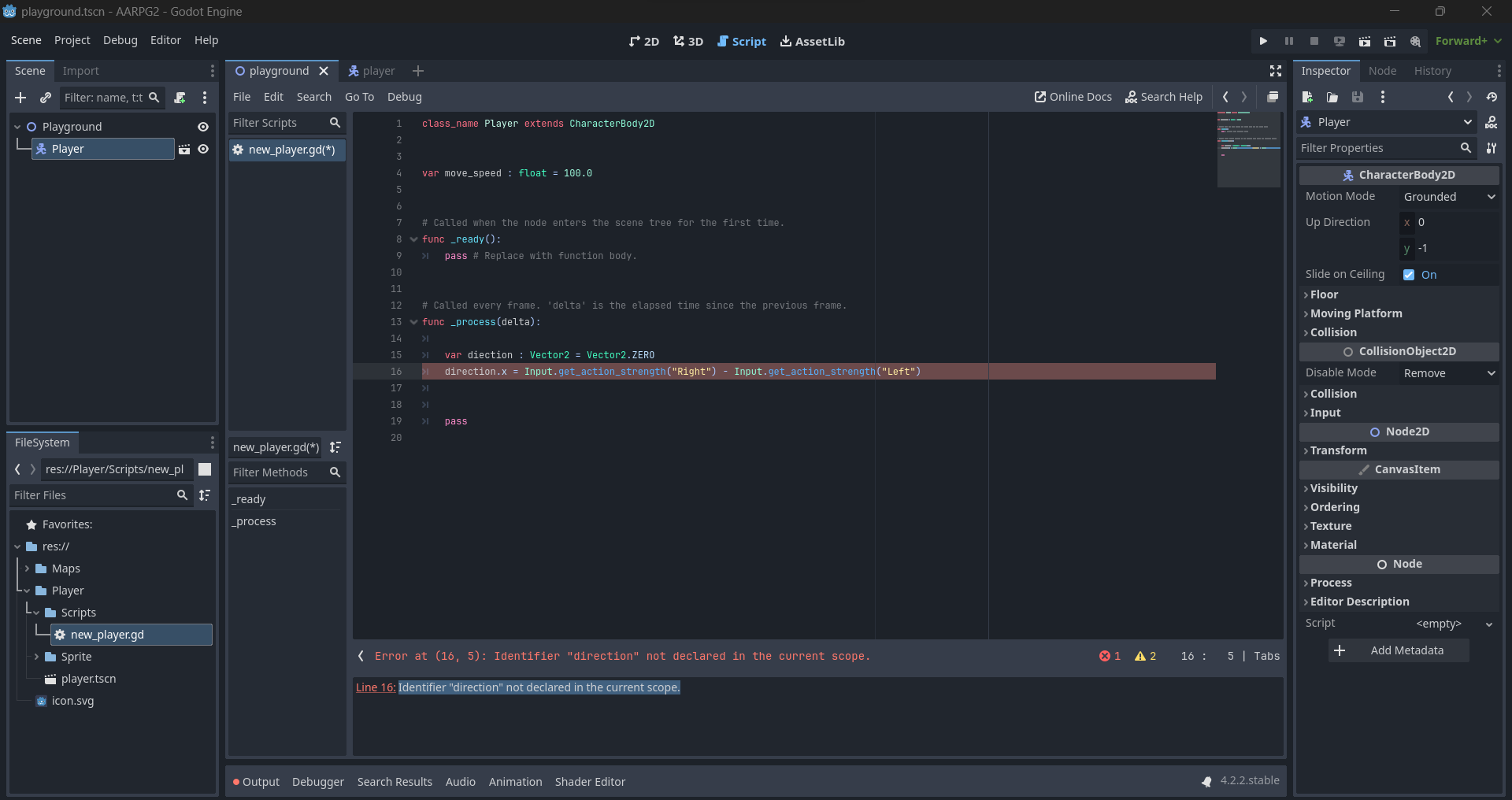This screenshot has width=1512, height=800.
Task: Hide the Player node with eye icon
Action: 203,149
